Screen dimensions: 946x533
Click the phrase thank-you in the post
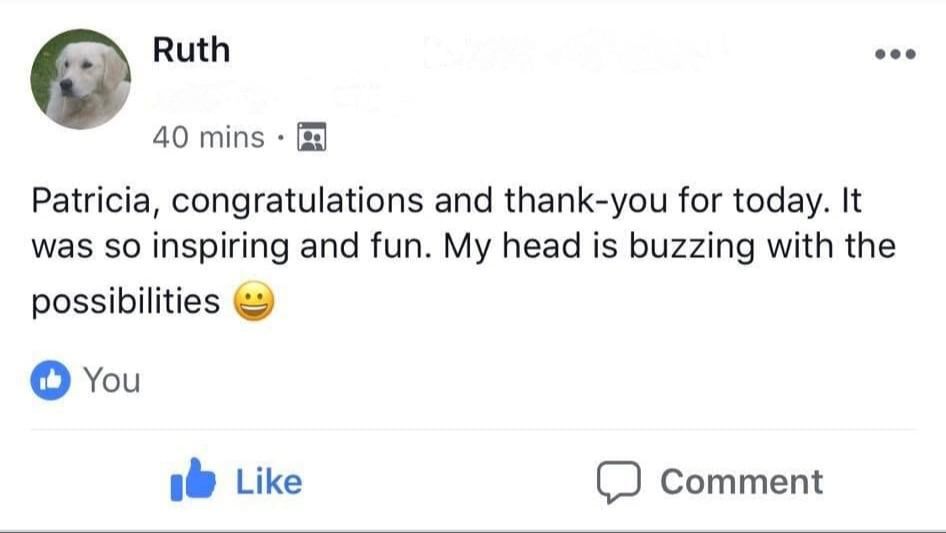pyautogui.click(x=586, y=200)
